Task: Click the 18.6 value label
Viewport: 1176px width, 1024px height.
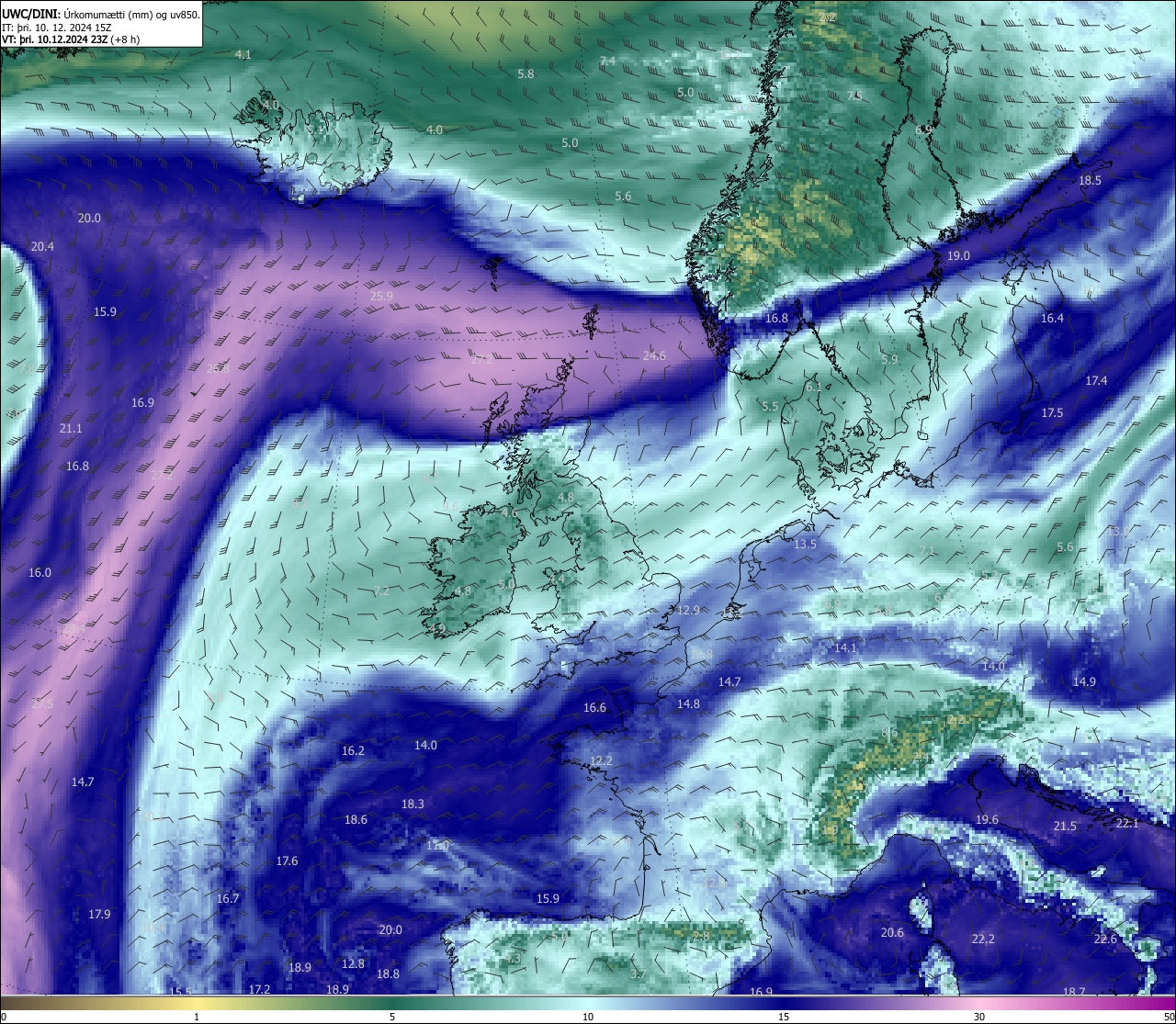Action: 356,819
